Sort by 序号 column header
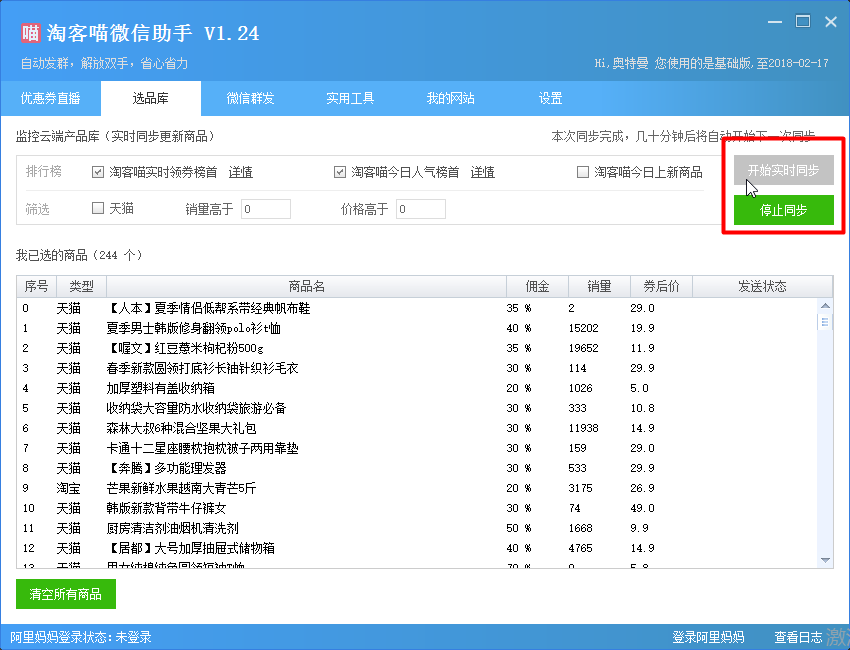 pyautogui.click(x=36, y=286)
